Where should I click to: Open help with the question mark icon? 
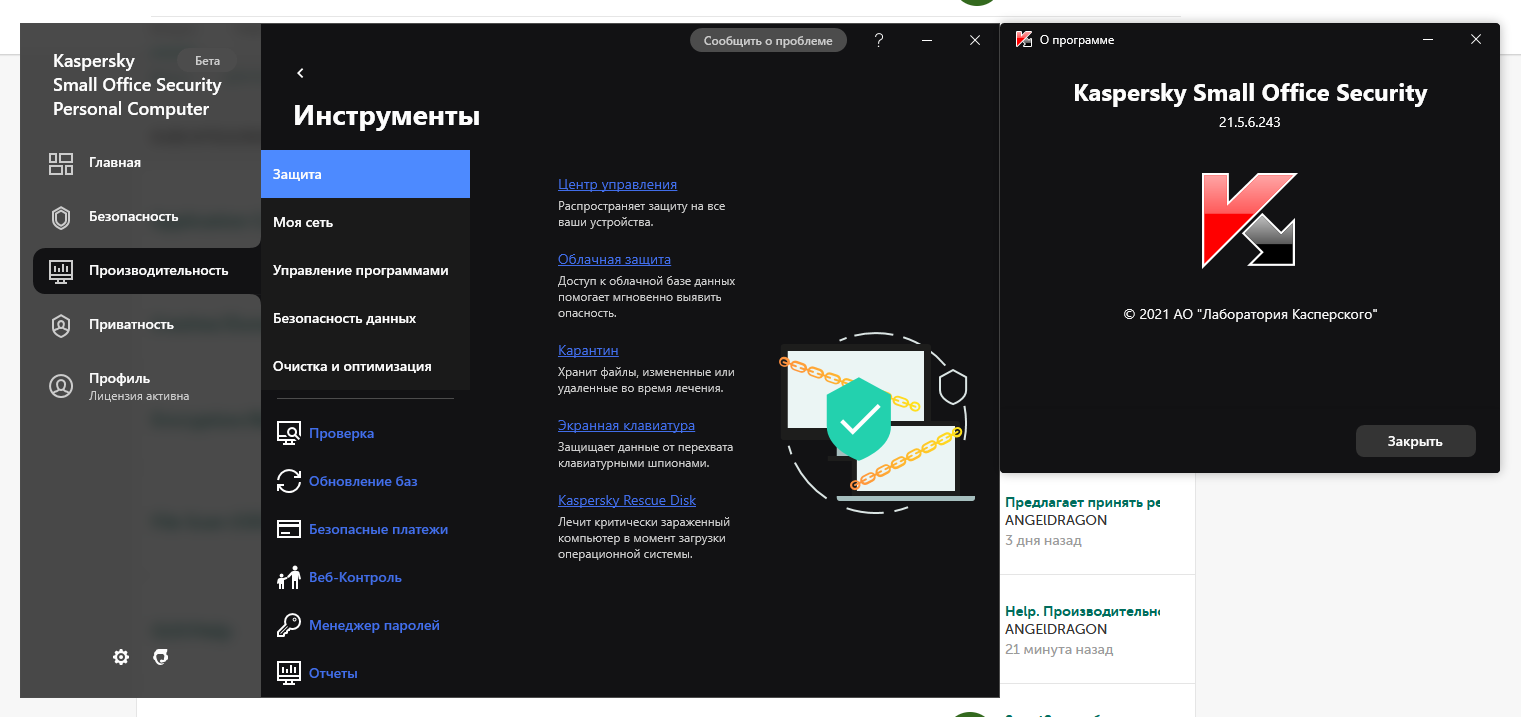pyautogui.click(x=879, y=40)
